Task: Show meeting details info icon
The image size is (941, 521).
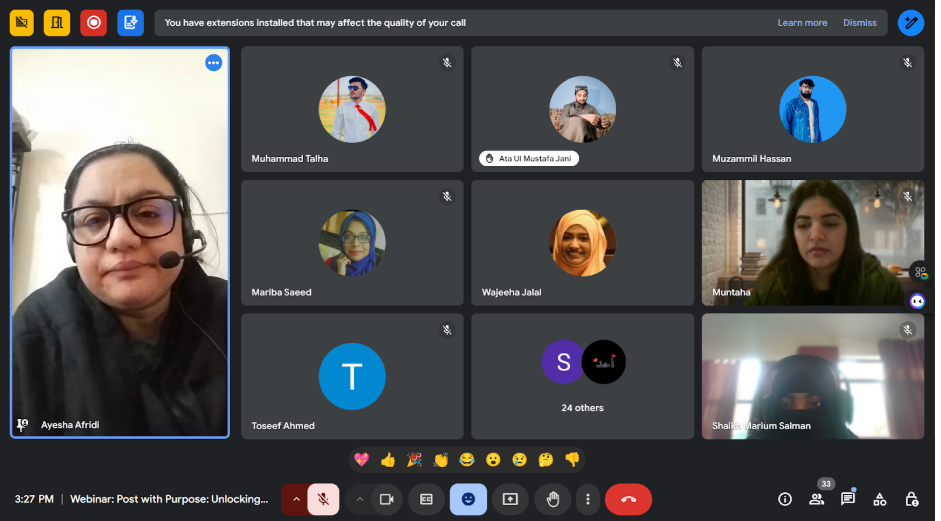Action: click(x=785, y=499)
